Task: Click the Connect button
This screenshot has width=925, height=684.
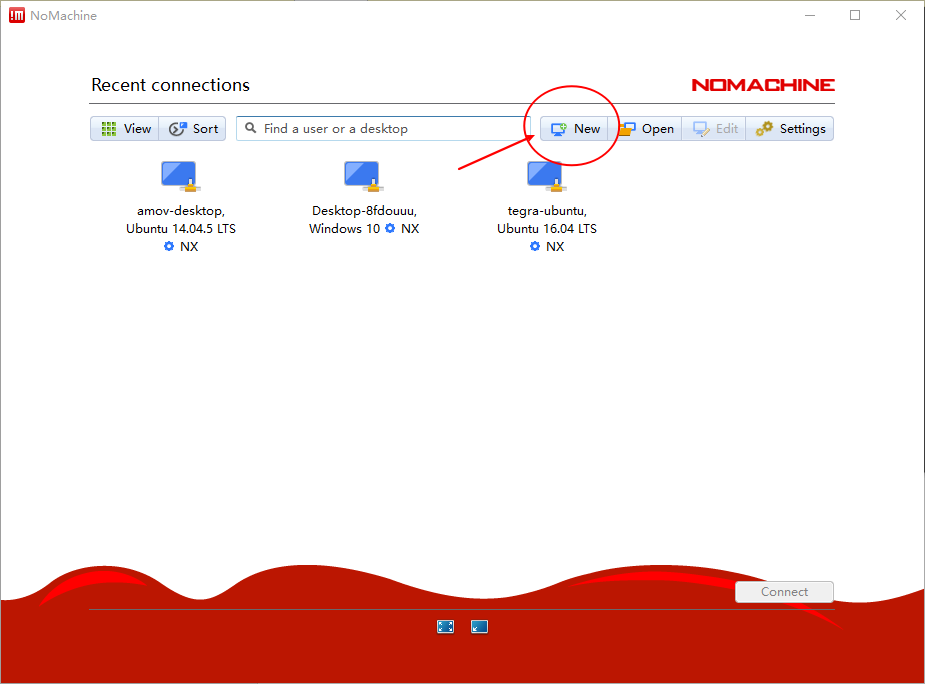Action: coord(784,592)
